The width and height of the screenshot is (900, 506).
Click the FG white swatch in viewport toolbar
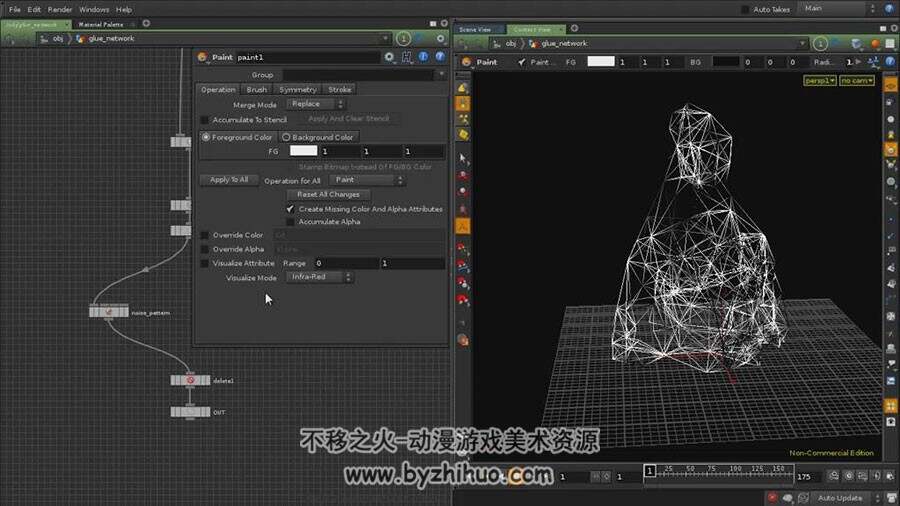point(601,61)
